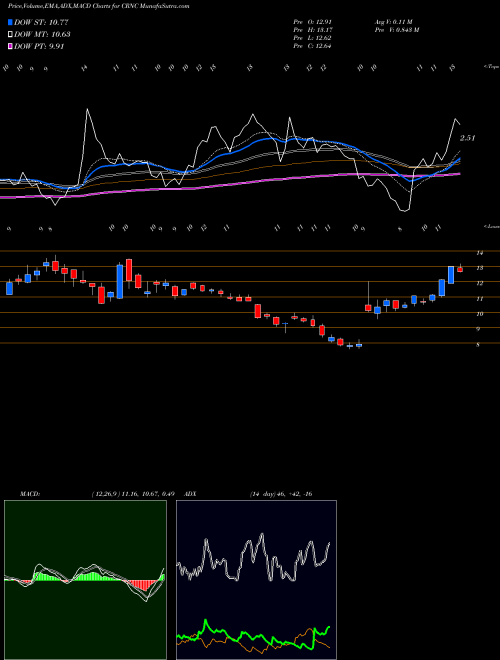The width and height of the screenshot is (500, 660).
Task: Click the white DOW MT legend swatch
Action: pyautogui.click(x=10, y=35)
